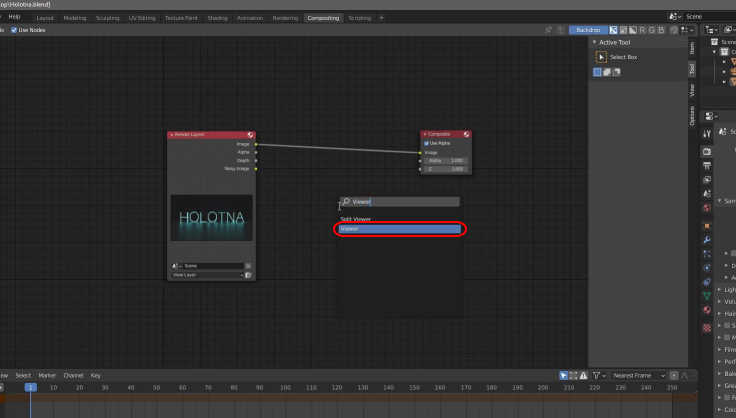
Task: Open the View Layer properties tab
Action: pyautogui.click(x=707, y=180)
